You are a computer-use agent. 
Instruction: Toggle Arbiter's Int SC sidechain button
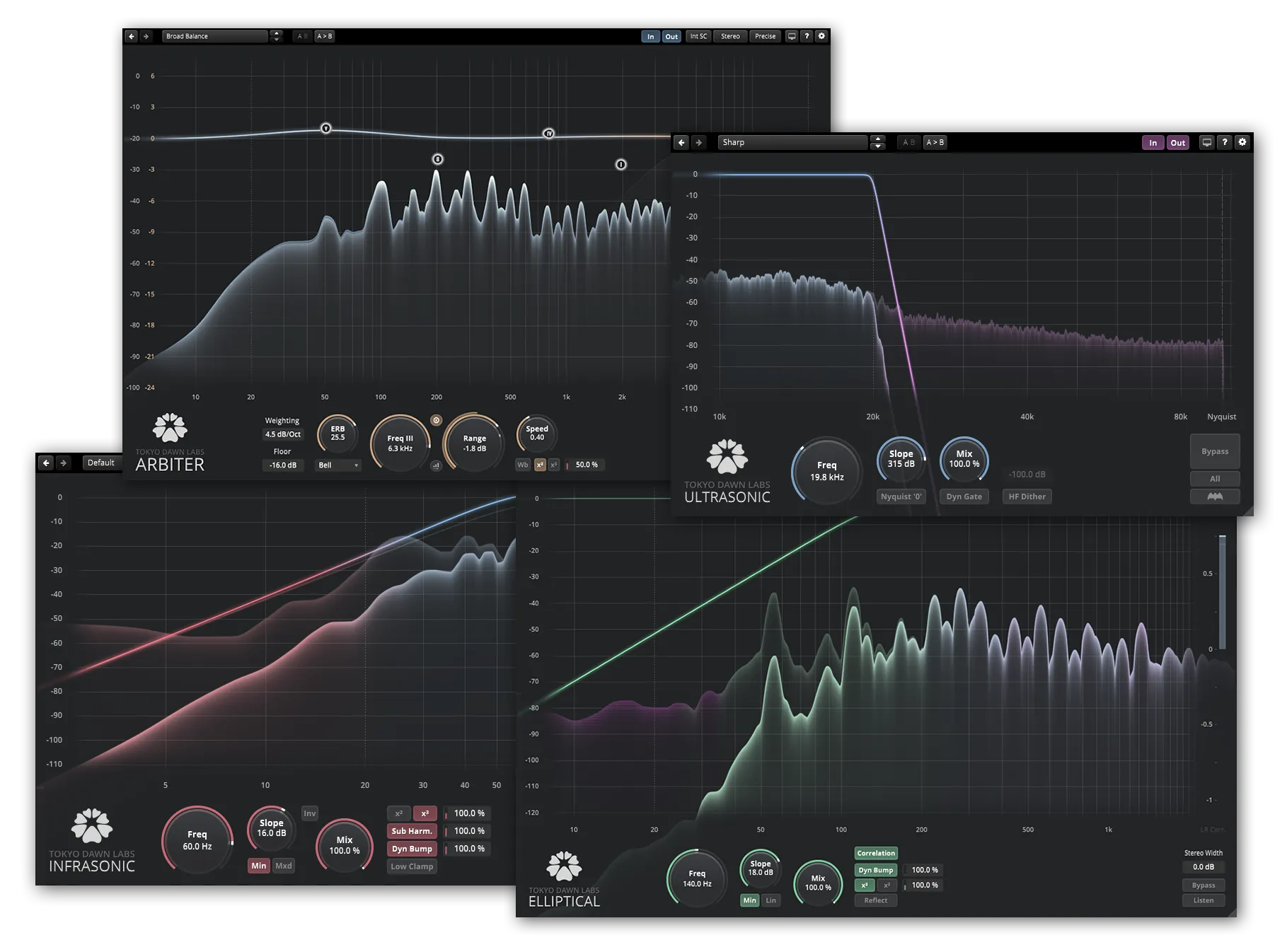point(698,36)
